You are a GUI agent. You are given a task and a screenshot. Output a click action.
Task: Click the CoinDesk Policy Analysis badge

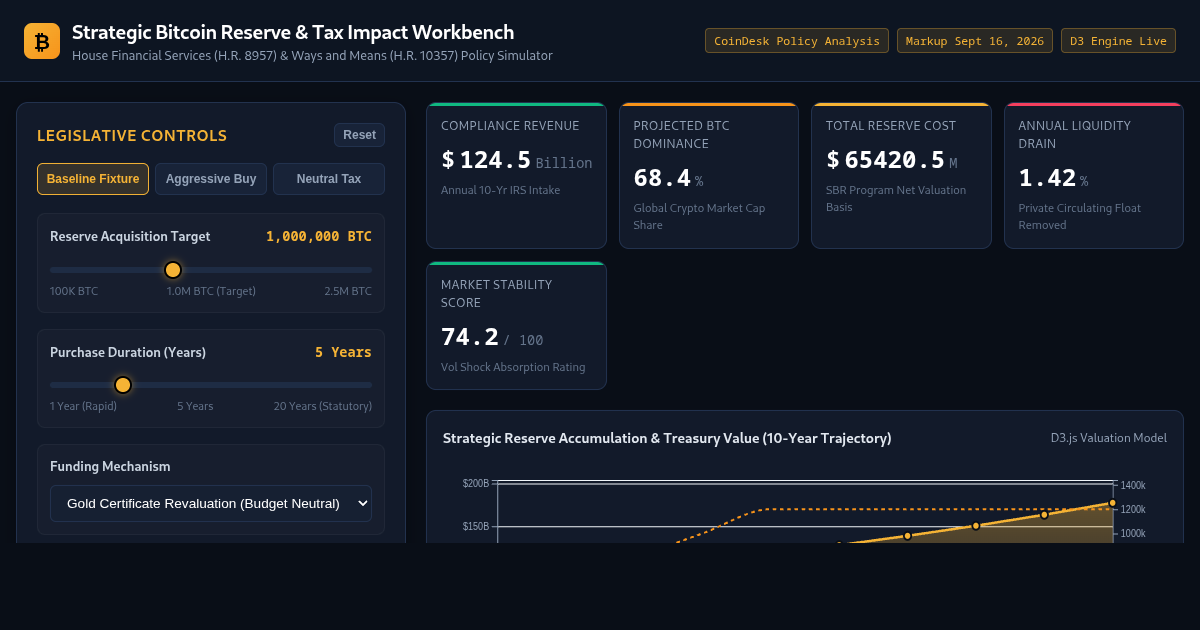[797, 41]
